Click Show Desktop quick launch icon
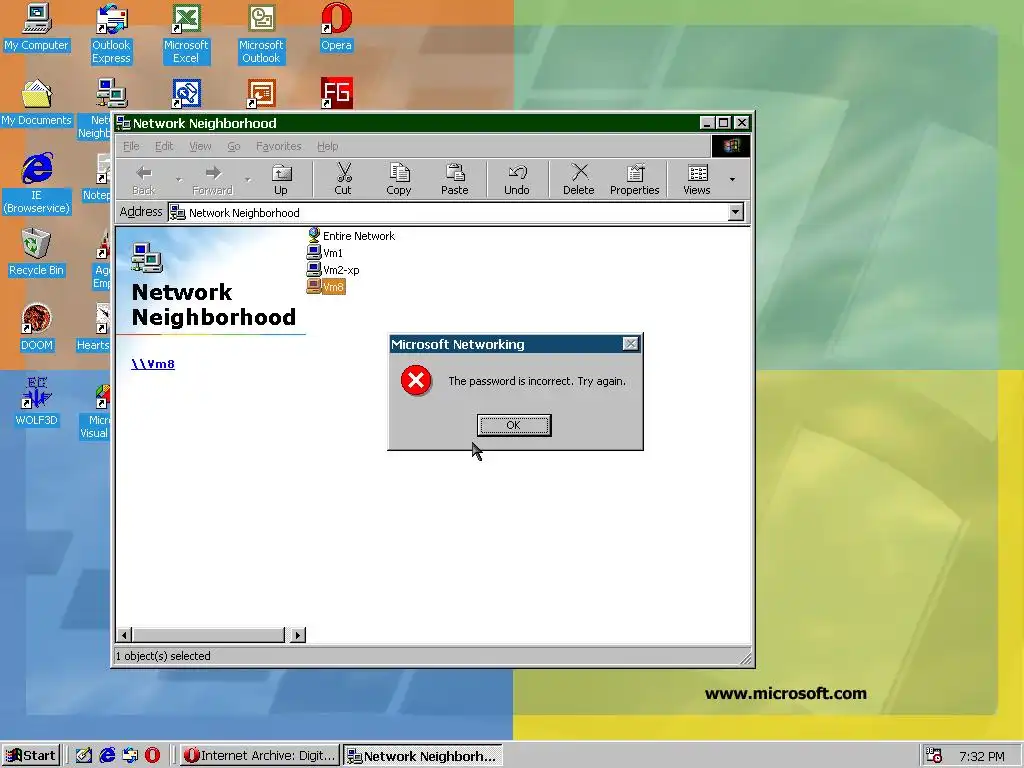 pos(84,756)
